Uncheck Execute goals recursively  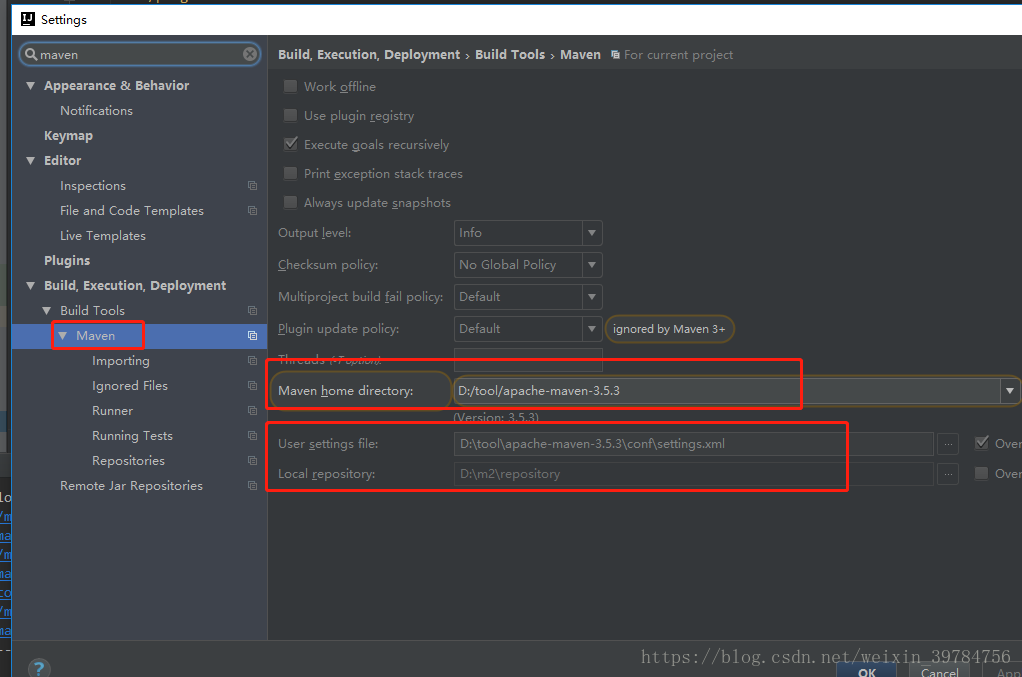tap(291, 144)
